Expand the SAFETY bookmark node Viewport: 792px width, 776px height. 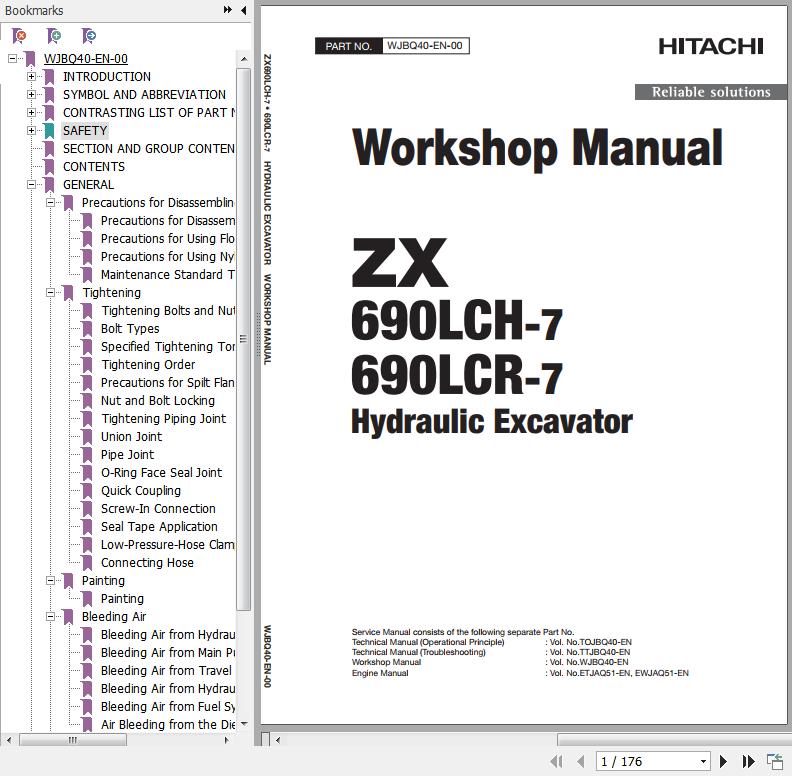coord(31,131)
